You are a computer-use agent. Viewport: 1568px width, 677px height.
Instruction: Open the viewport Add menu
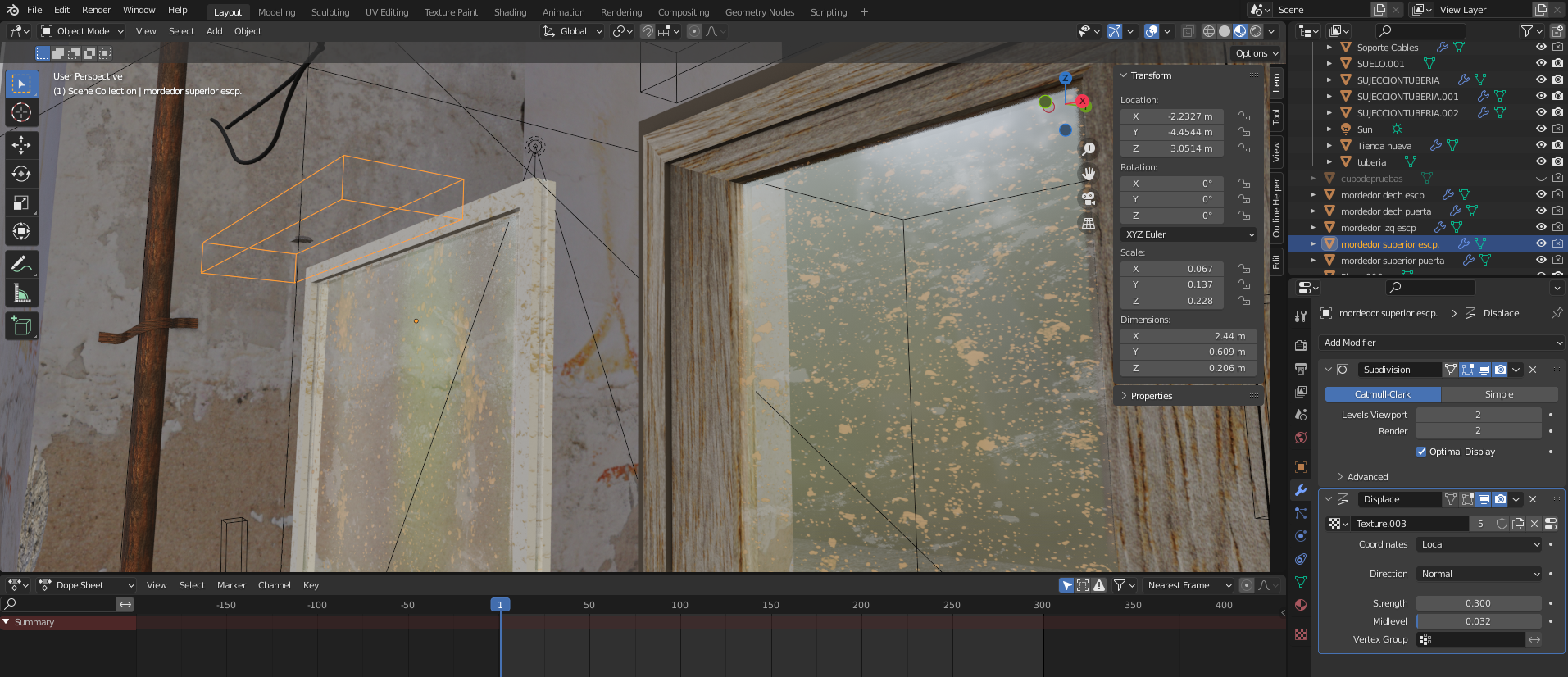pos(215,31)
